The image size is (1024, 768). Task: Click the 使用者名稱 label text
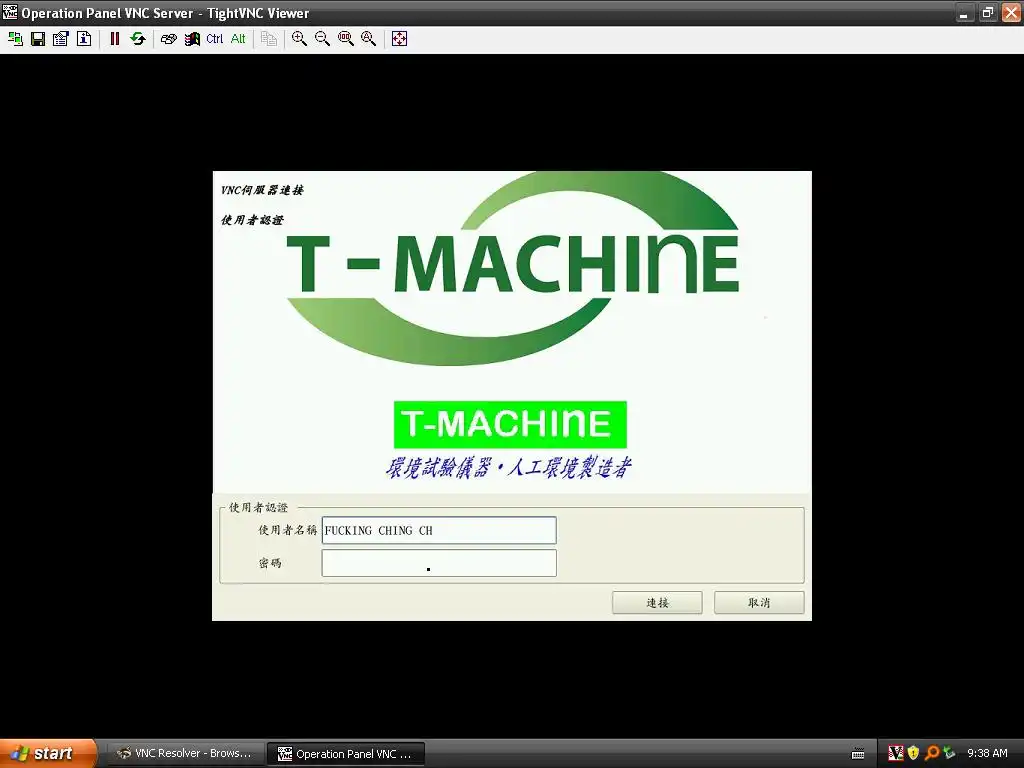287,530
